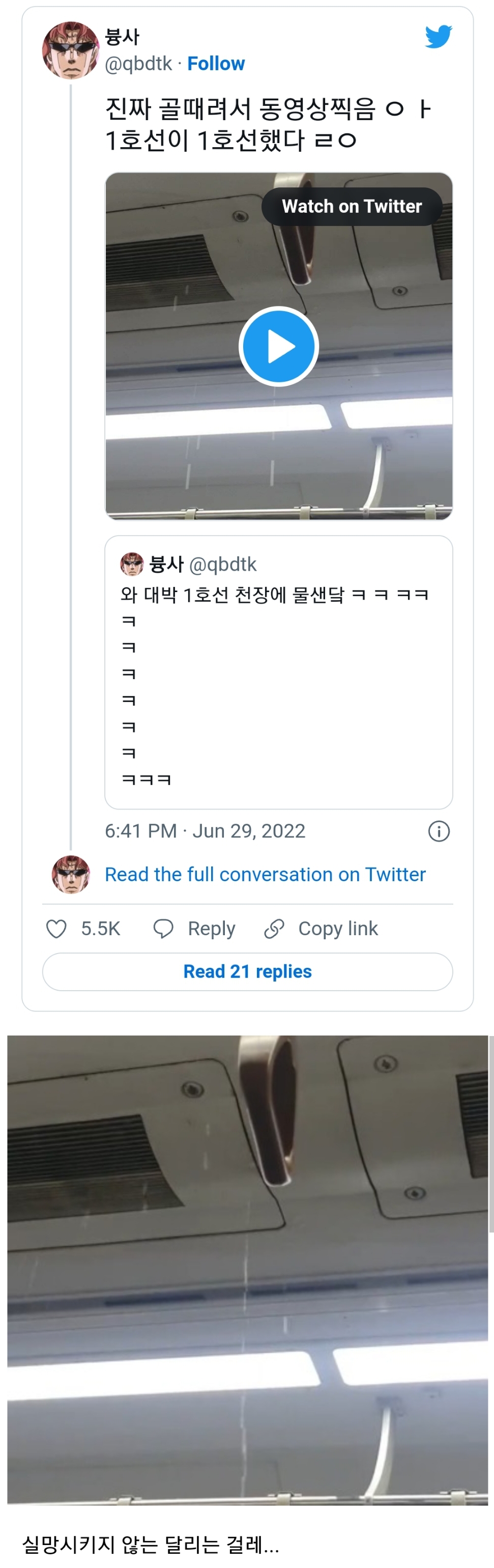
Task: Click the Watch on Twitter button
Action: click(352, 207)
